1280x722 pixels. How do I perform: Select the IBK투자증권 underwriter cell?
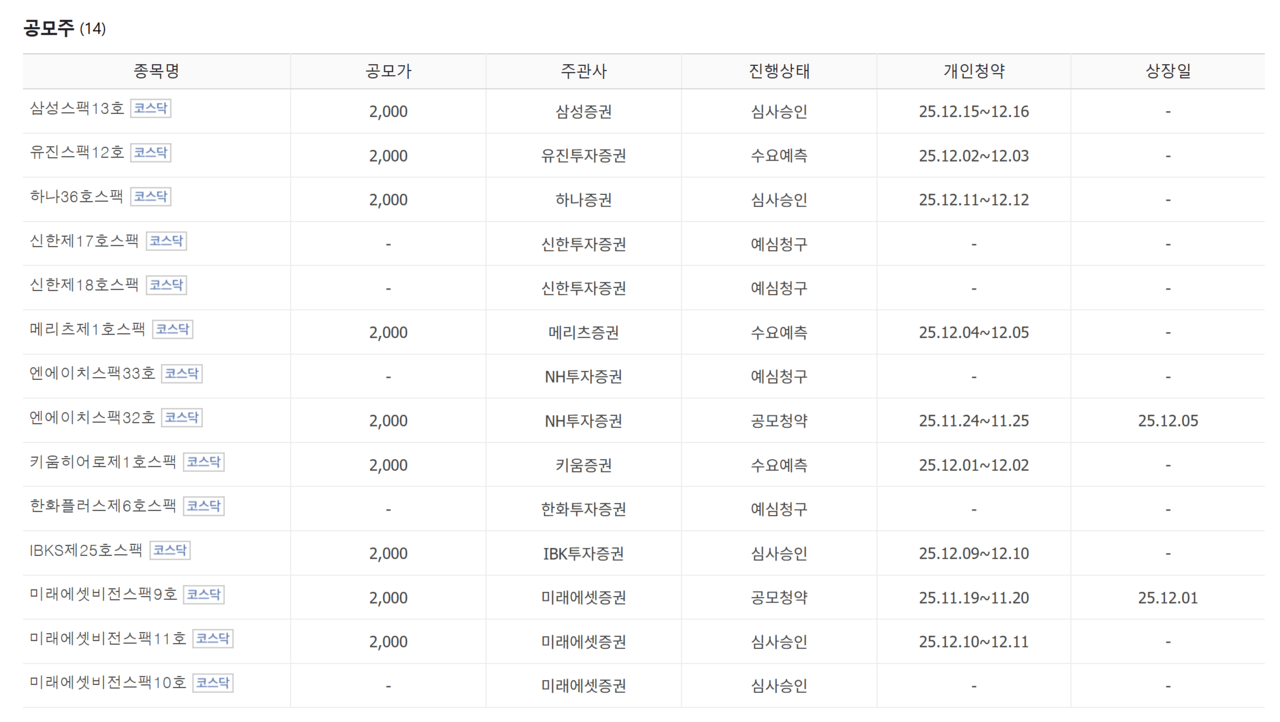(584, 553)
